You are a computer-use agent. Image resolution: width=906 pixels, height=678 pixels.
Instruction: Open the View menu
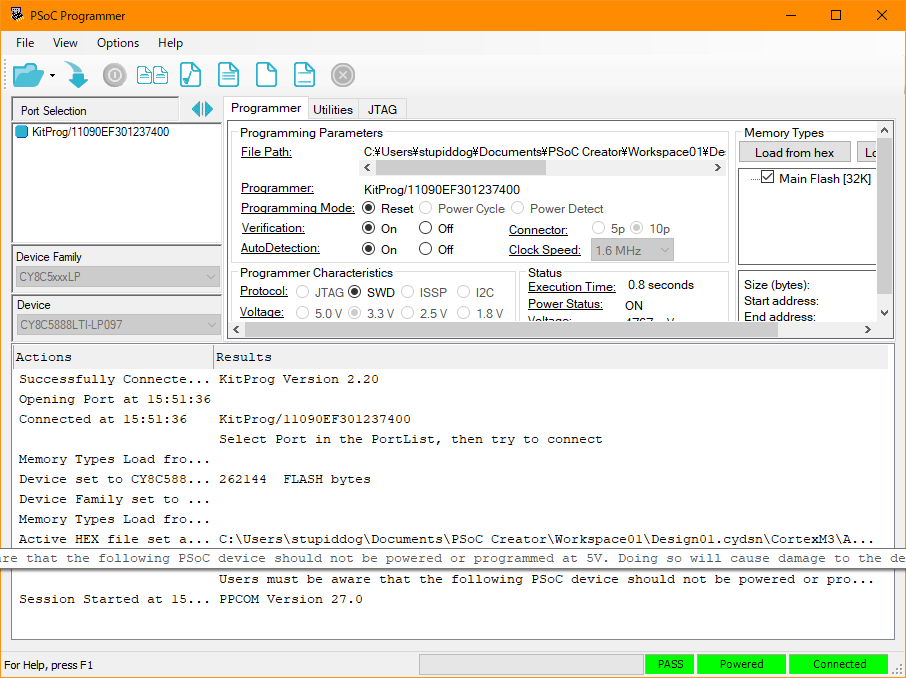coord(65,43)
